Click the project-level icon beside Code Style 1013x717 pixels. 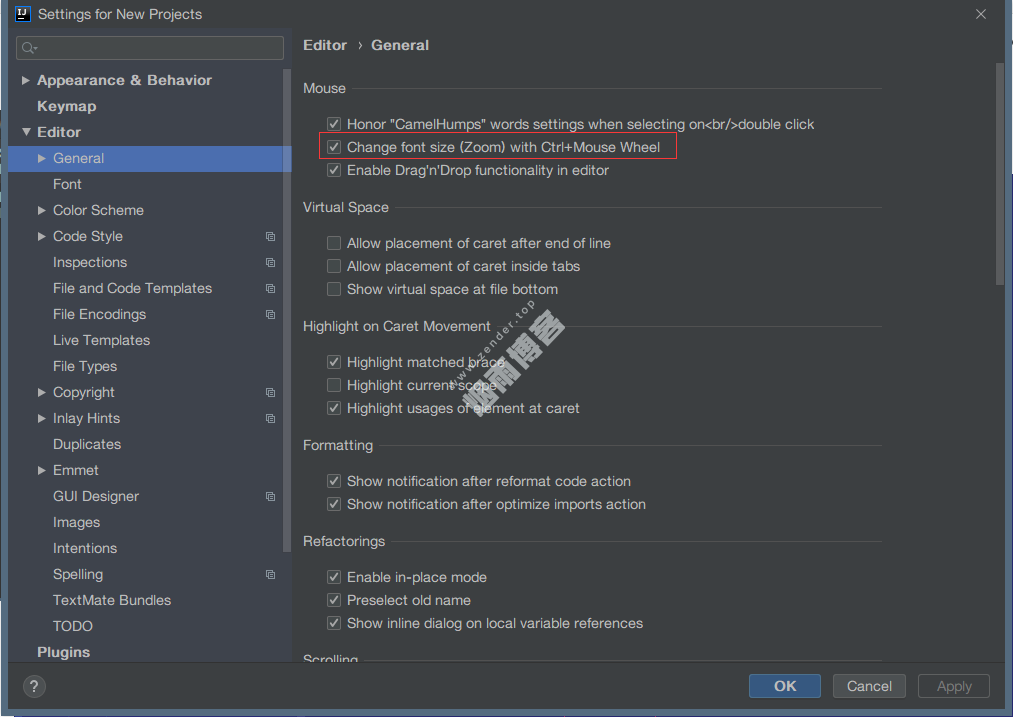[x=270, y=237]
